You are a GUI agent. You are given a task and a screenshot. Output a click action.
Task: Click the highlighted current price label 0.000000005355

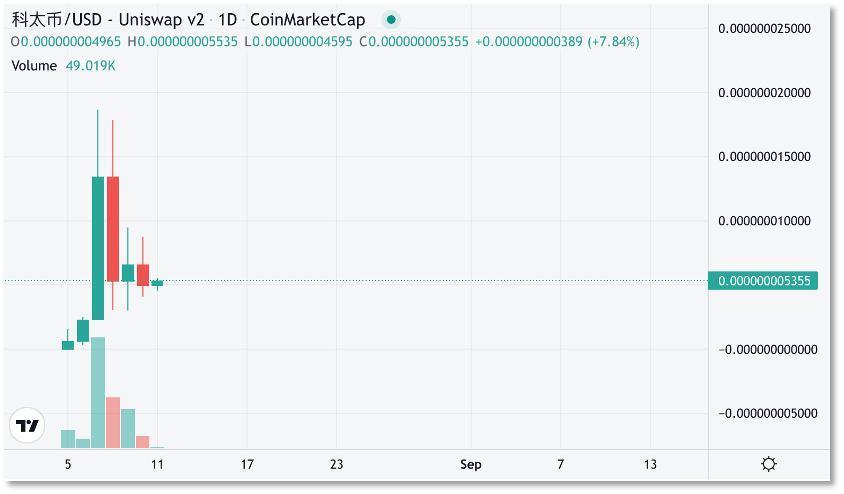(763, 281)
